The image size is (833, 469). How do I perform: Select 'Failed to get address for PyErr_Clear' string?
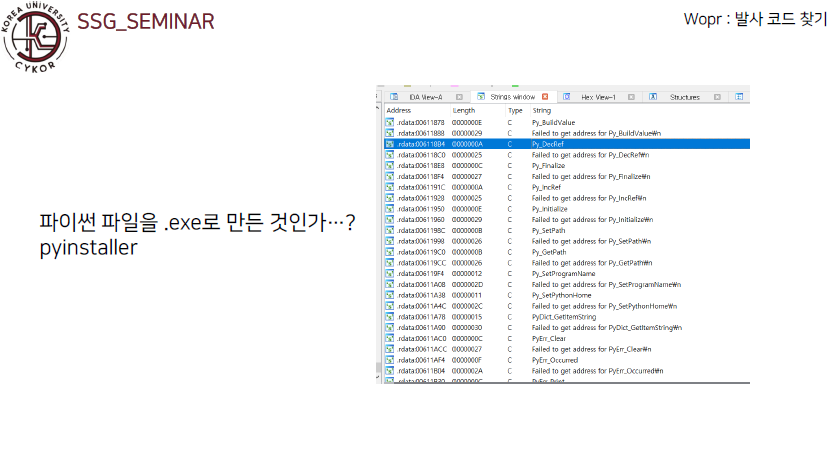tap(591, 349)
